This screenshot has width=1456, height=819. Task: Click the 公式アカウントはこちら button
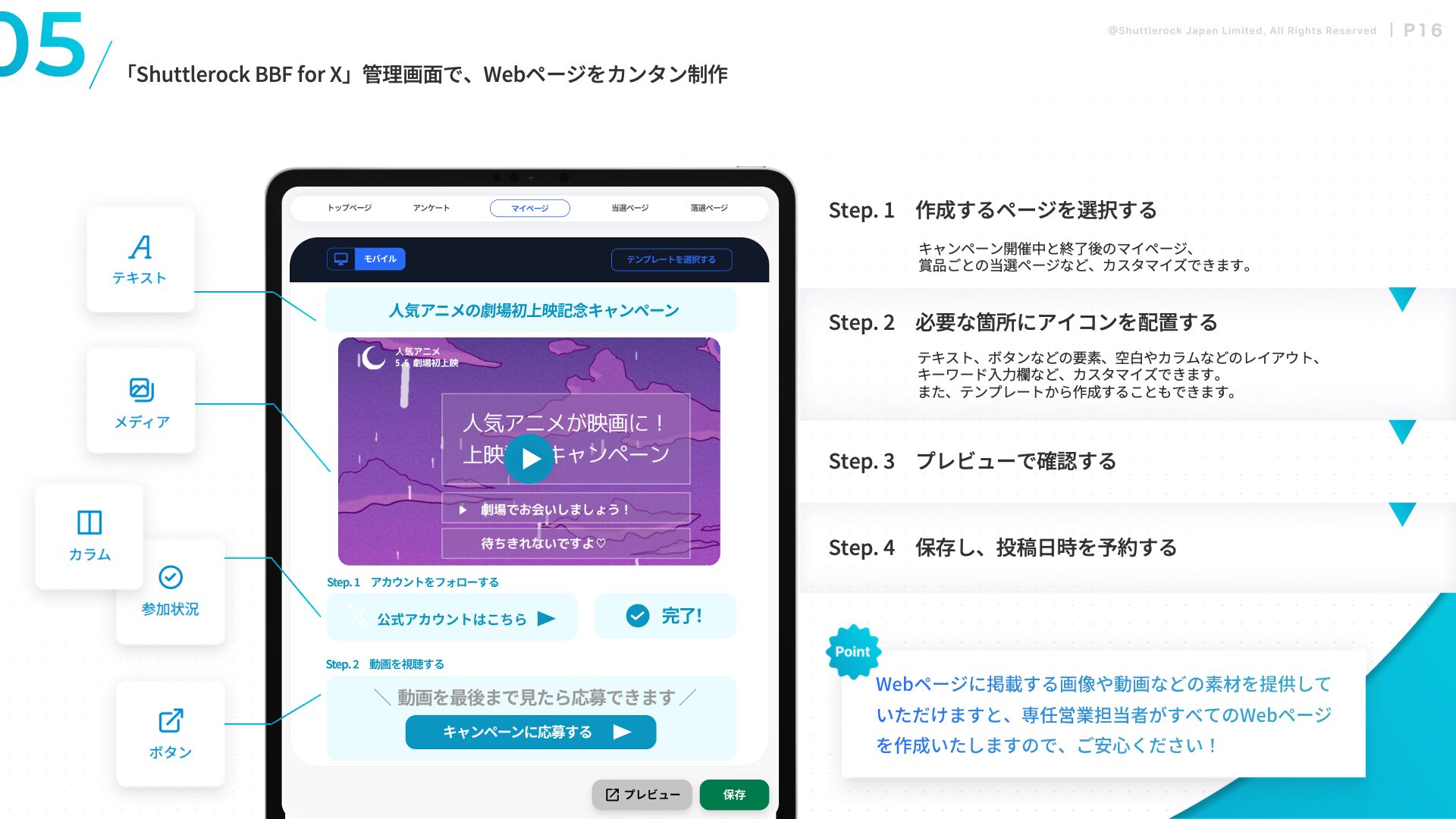(x=452, y=617)
